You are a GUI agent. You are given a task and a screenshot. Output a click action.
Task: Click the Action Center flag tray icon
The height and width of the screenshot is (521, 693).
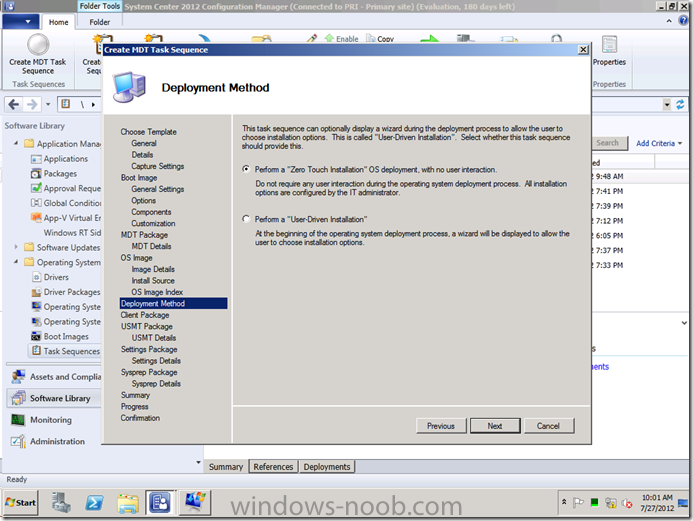point(578,502)
